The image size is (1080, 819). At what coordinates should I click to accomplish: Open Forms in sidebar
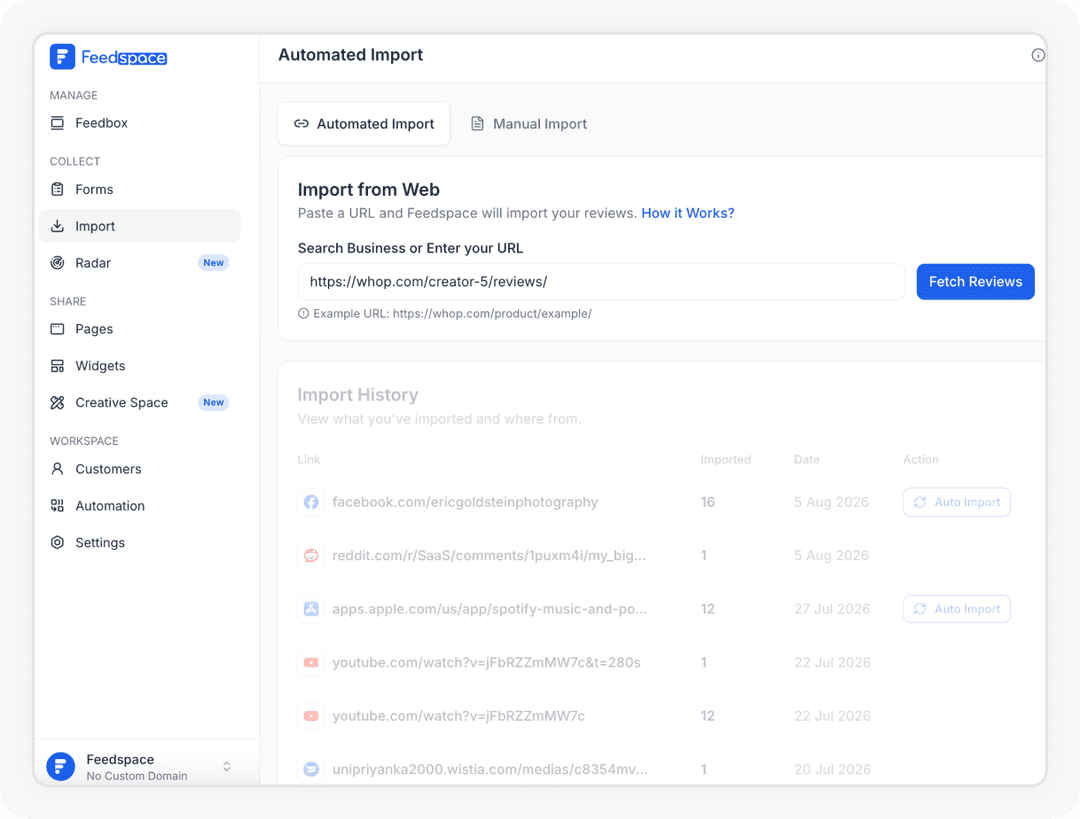tap(139, 189)
